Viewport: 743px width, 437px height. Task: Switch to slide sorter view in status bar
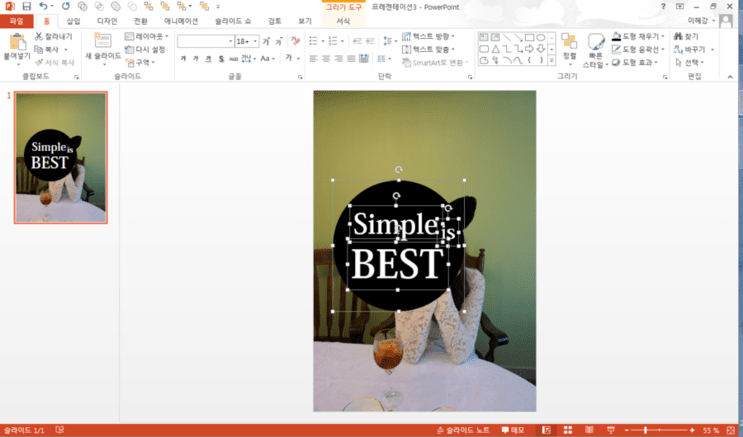click(568, 430)
